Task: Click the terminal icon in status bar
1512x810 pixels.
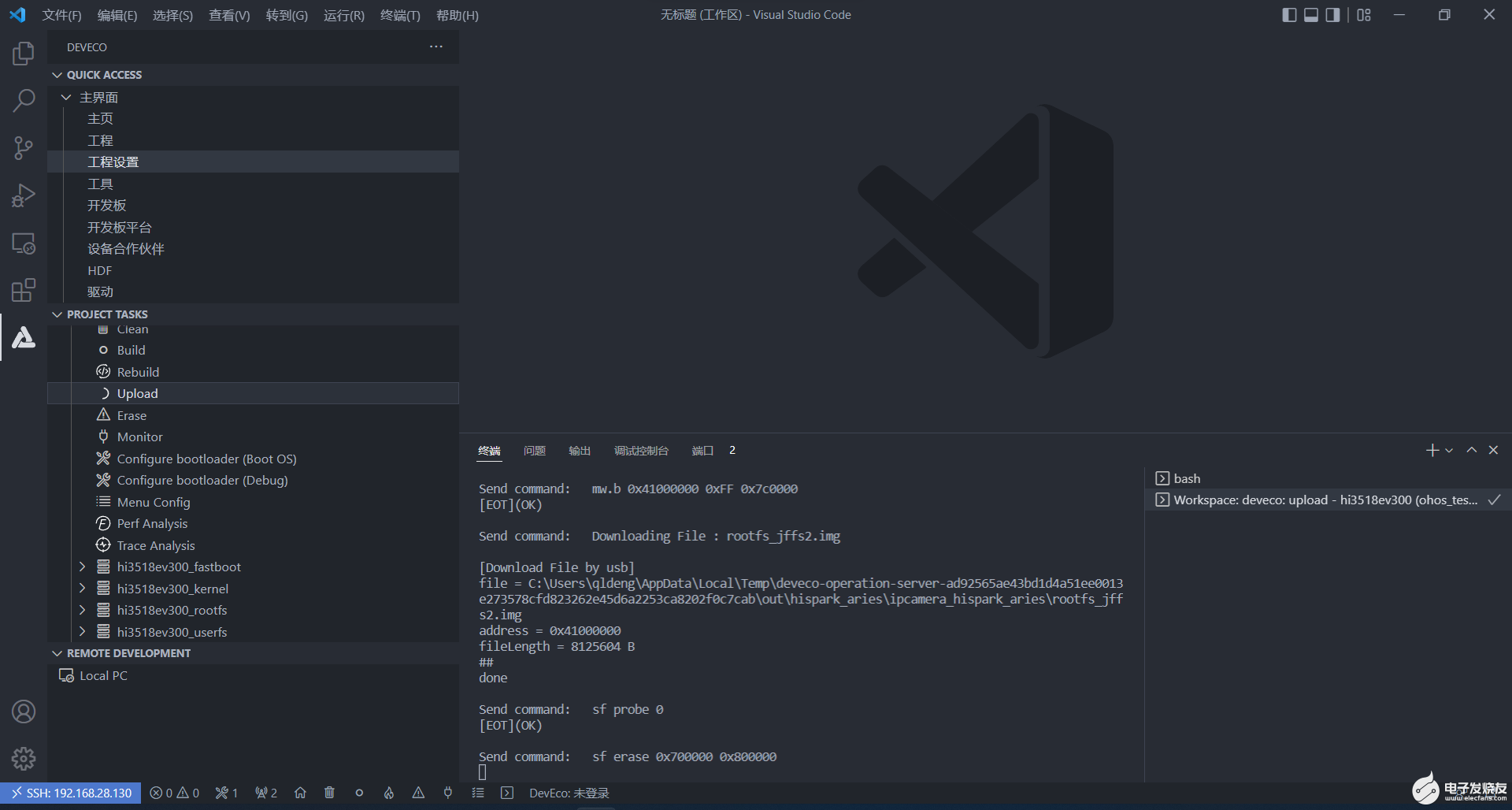Action: [507, 793]
